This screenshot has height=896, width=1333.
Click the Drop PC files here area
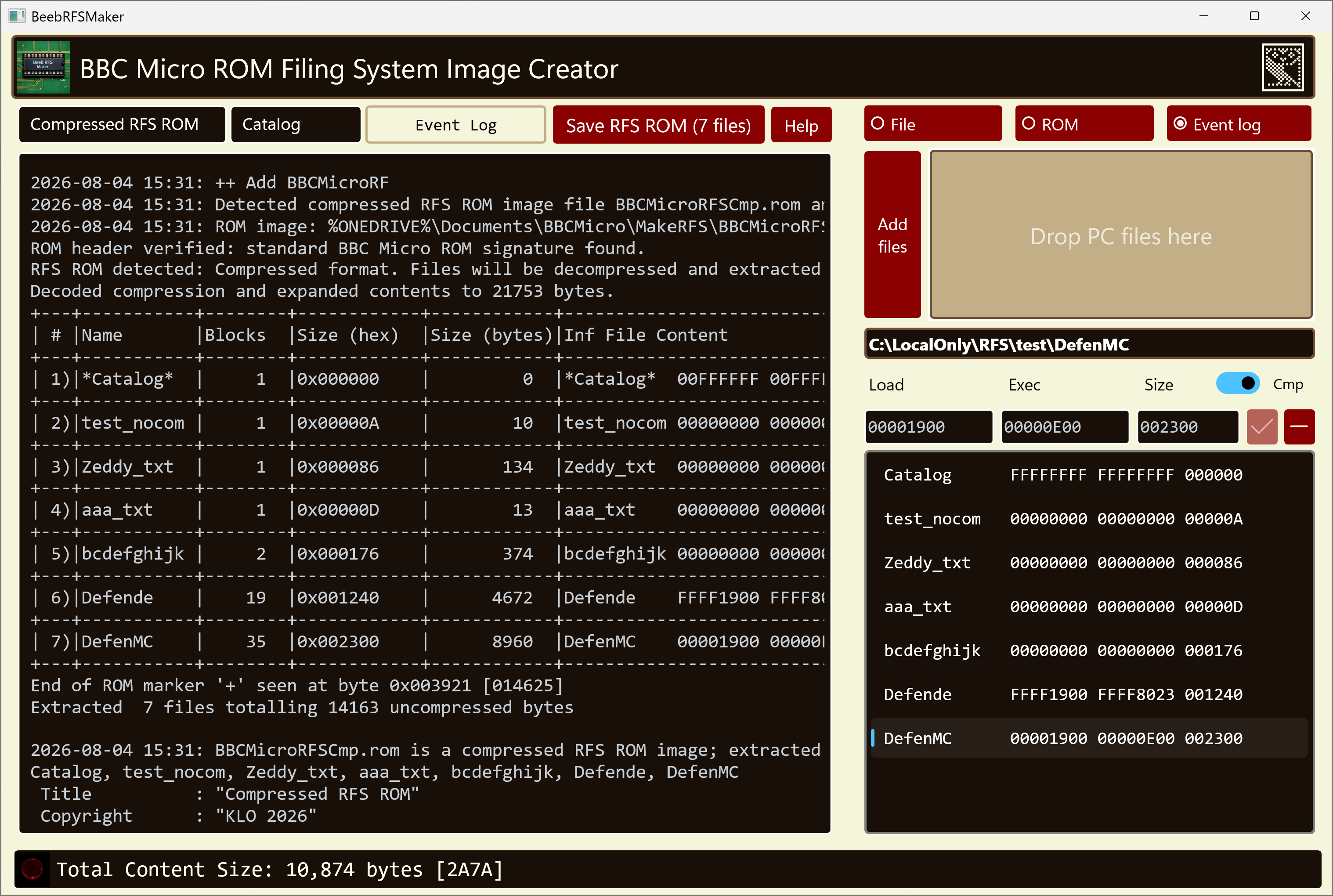[x=1120, y=234]
